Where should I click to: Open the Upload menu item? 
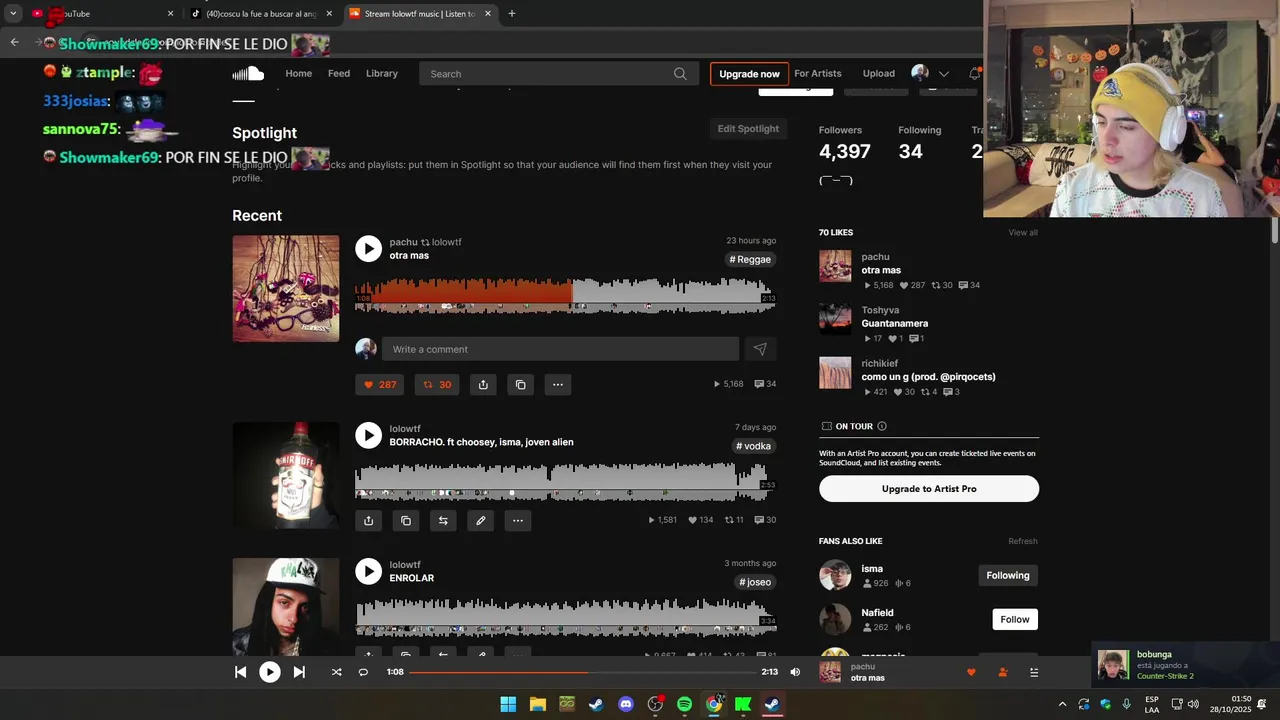point(879,73)
